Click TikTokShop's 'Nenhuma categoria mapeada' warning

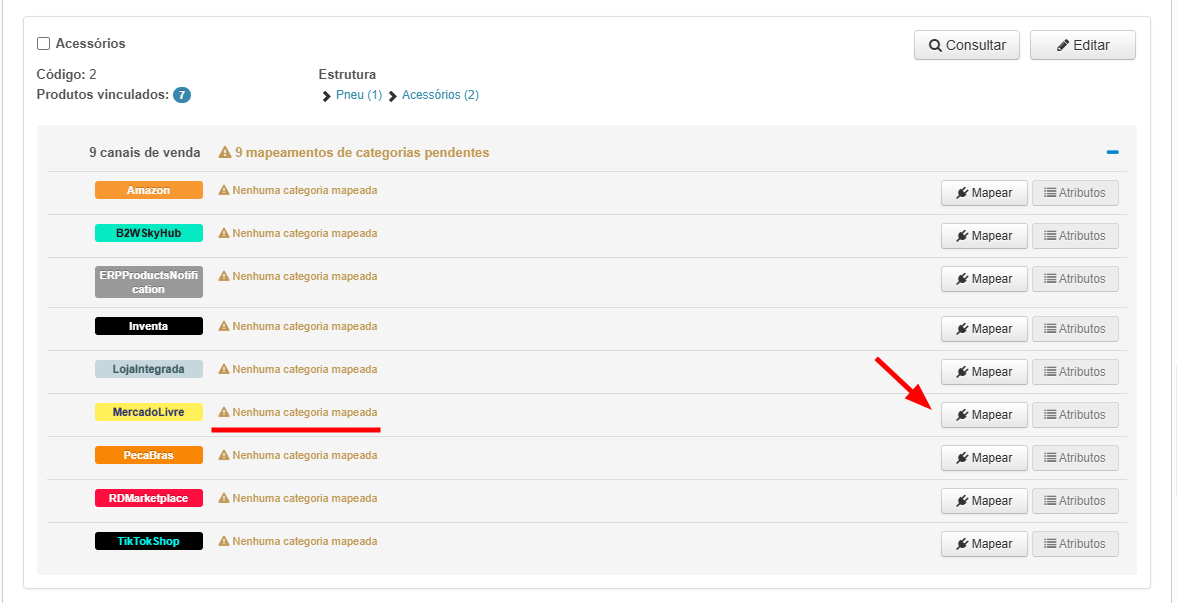pos(298,541)
